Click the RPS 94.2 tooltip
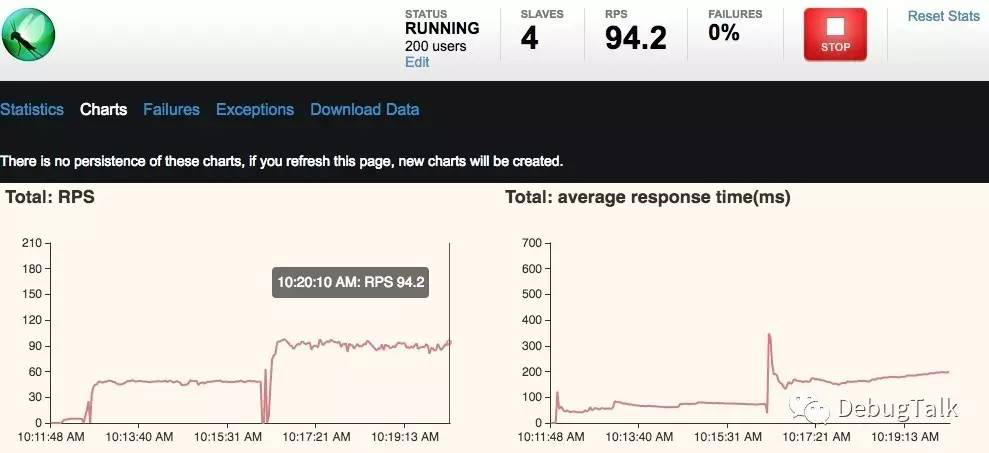Image resolution: width=989 pixels, height=453 pixels. [x=350, y=282]
